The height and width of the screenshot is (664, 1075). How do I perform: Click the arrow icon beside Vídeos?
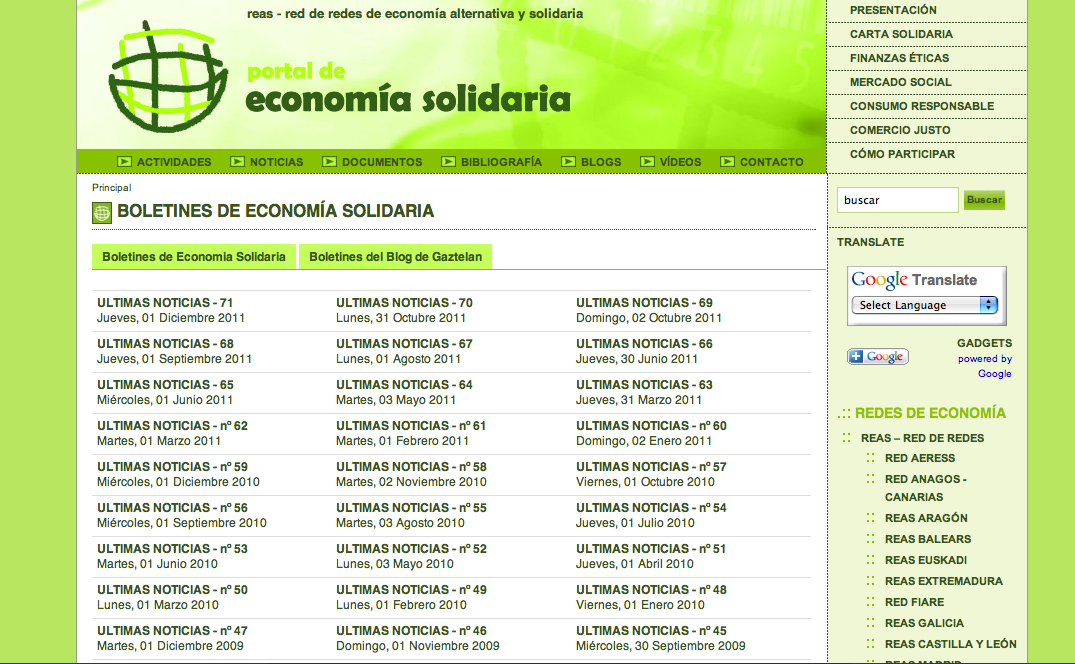tap(647, 161)
